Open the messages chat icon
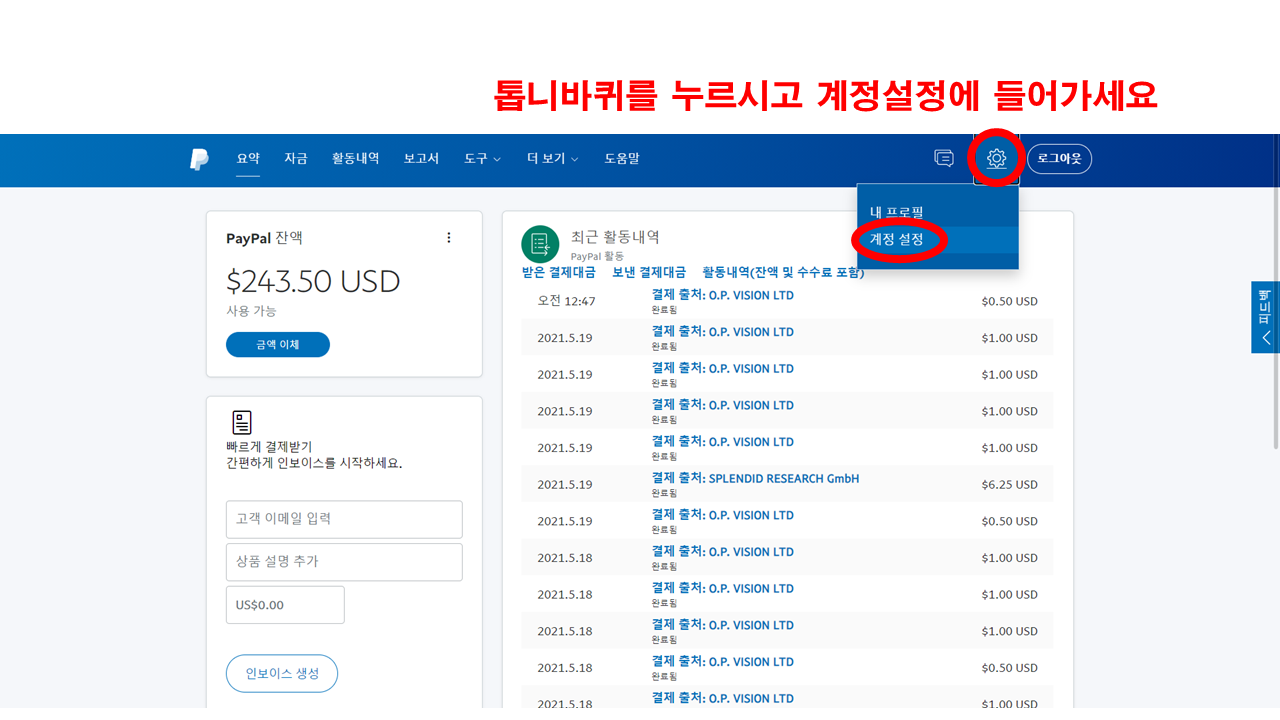The image size is (1280, 720). pyautogui.click(x=943, y=158)
